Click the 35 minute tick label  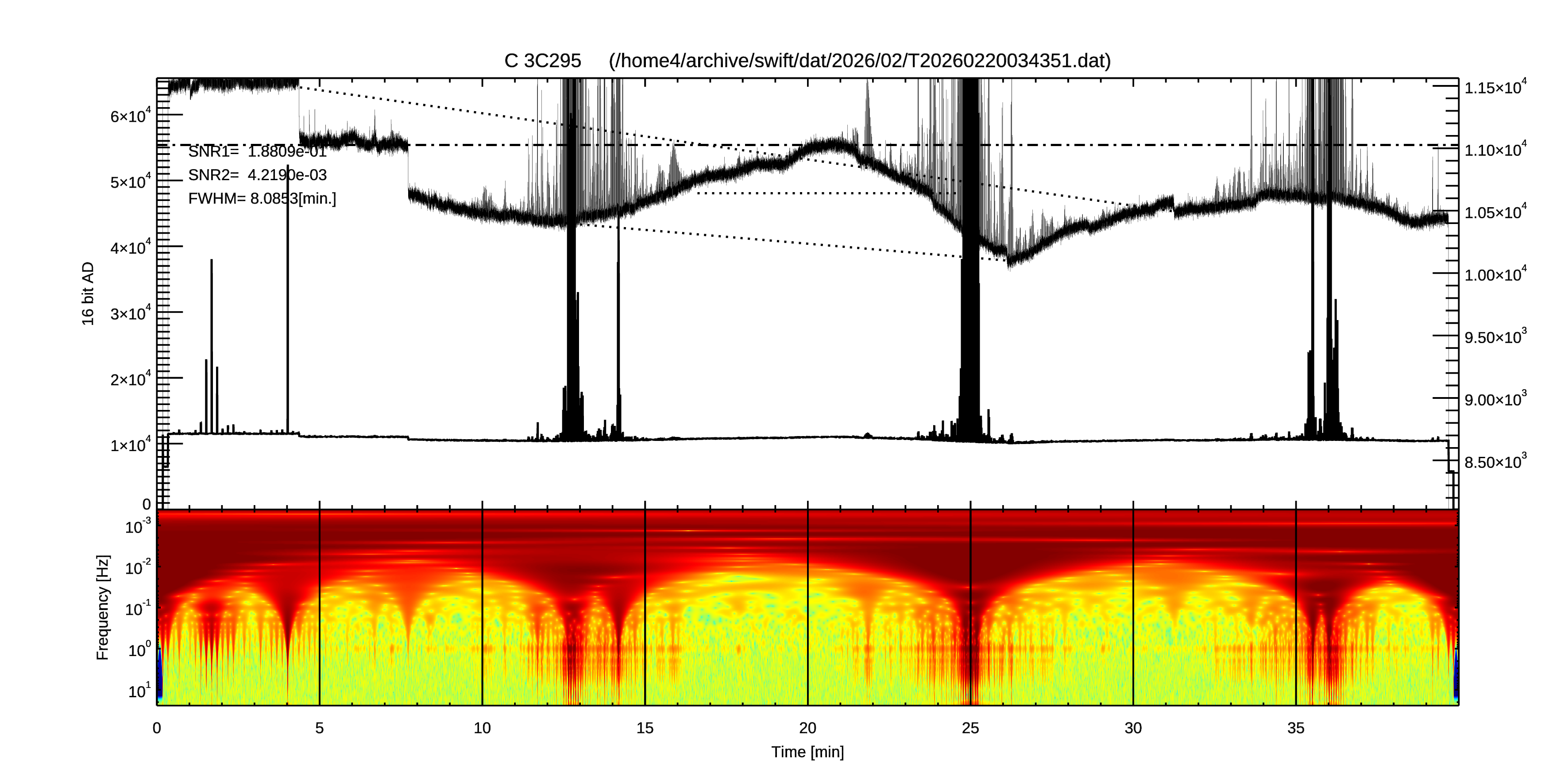click(x=1295, y=728)
